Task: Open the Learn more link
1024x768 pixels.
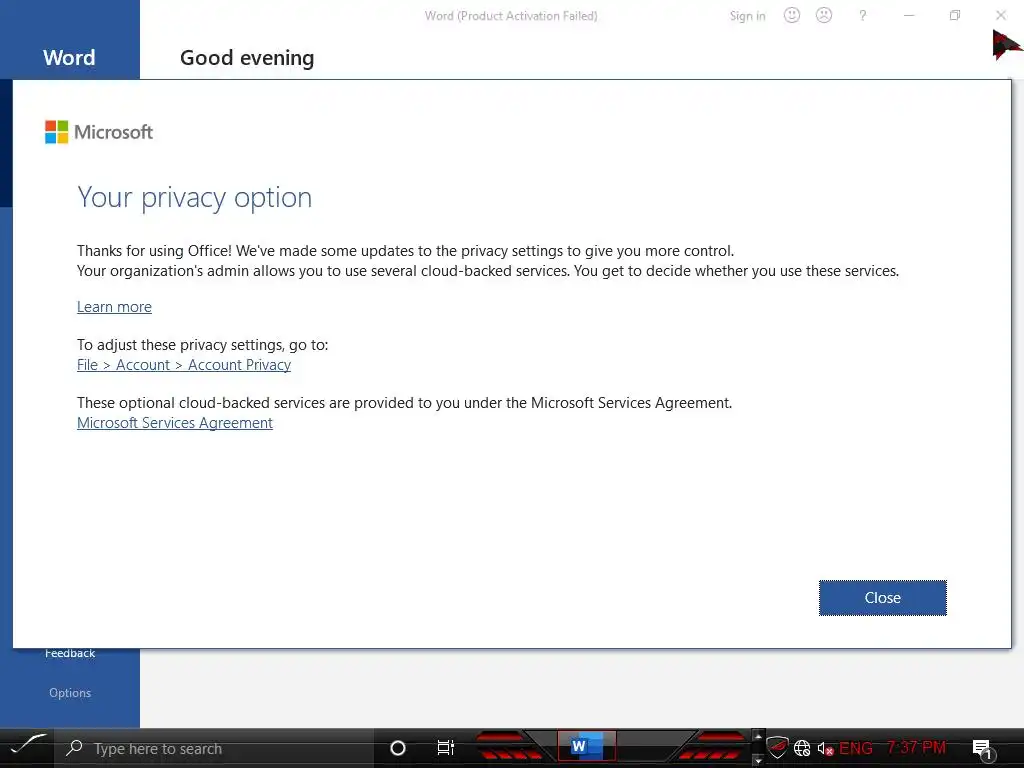Action: 114,307
